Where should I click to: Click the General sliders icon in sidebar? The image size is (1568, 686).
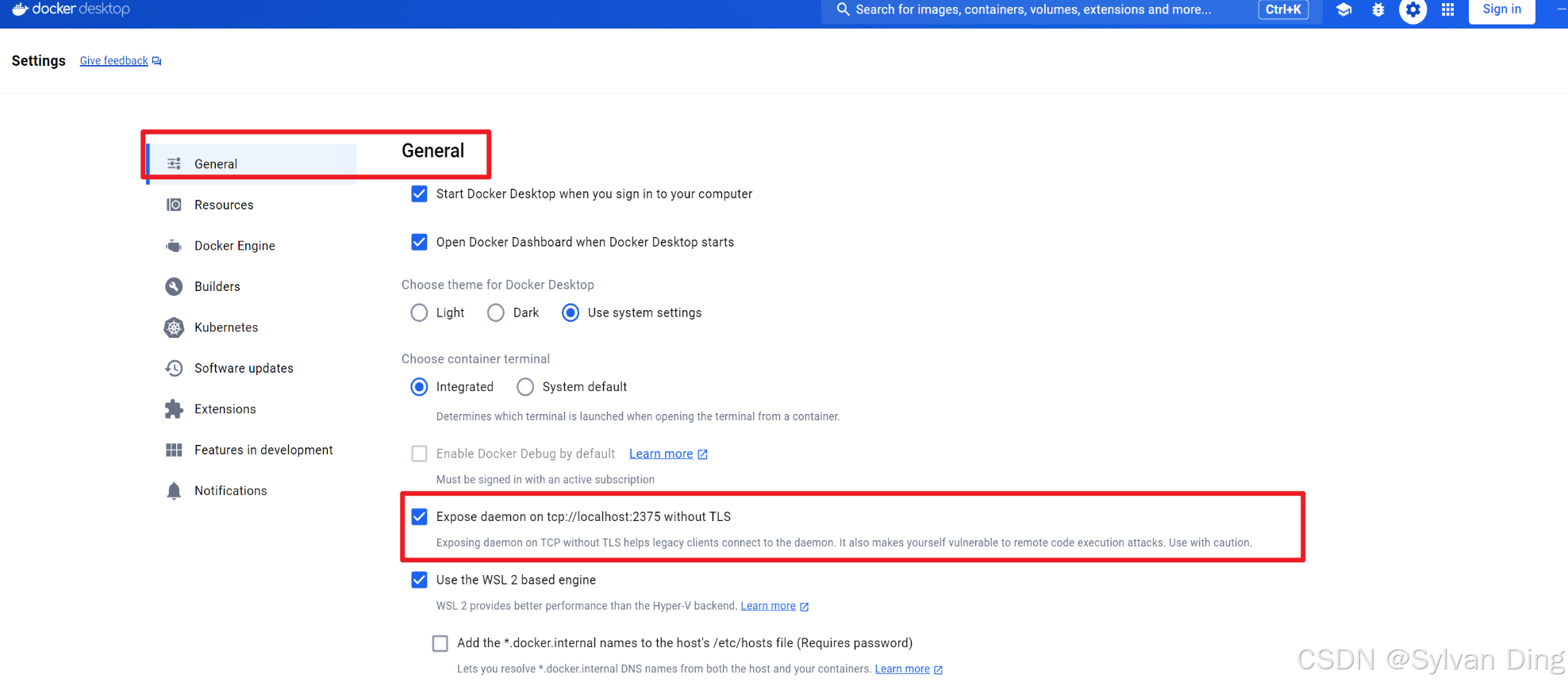(174, 163)
